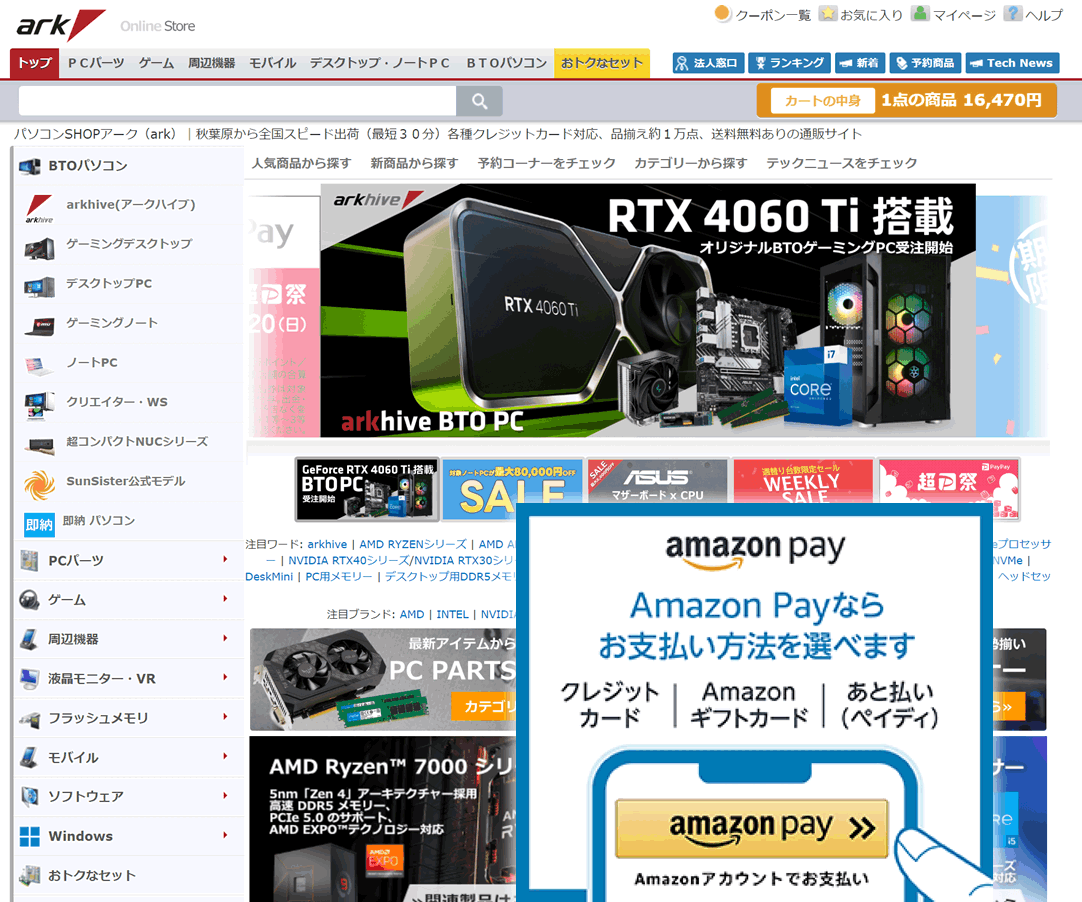Click the ark Online Store logo
This screenshot has width=1082, height=902.
click(106, 26)
